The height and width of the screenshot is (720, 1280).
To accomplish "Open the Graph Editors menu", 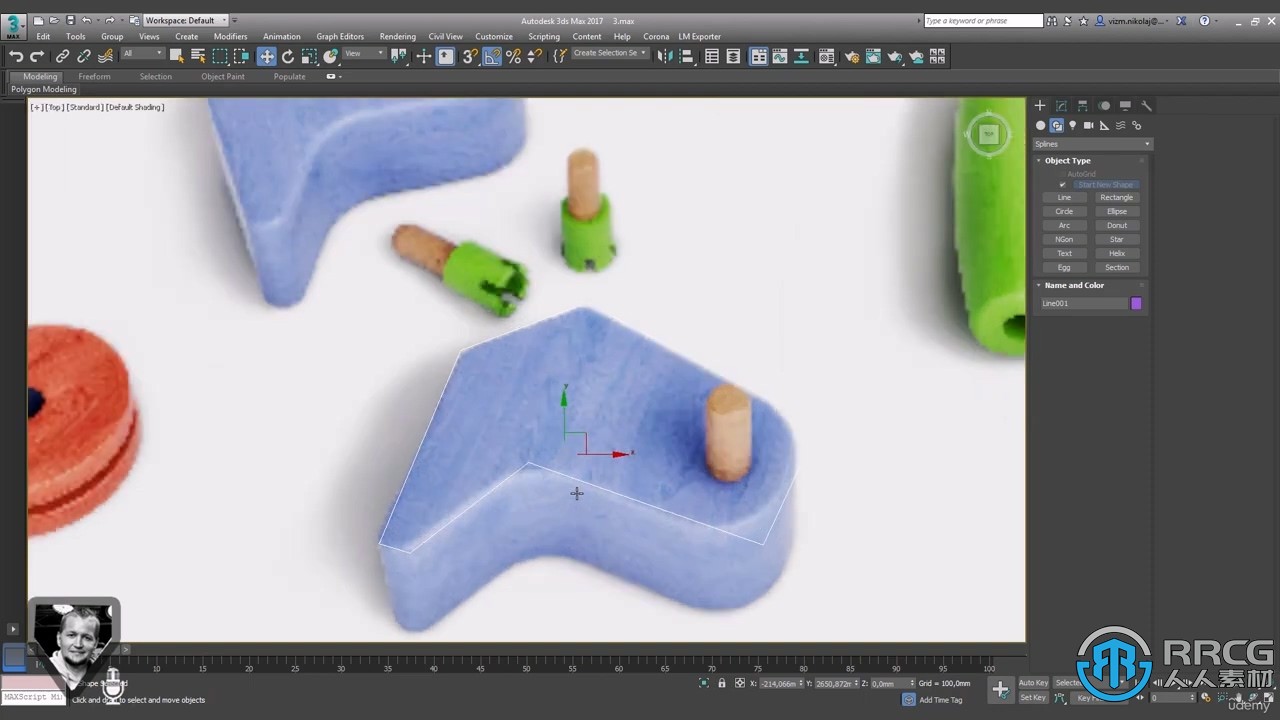I will (x=340, y=37).
